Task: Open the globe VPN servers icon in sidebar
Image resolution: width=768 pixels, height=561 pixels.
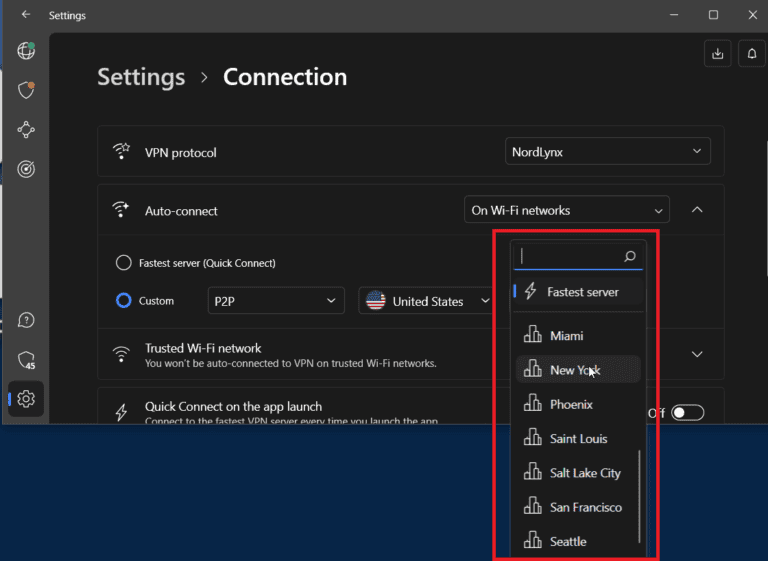Action: click(x=26, y=51)
